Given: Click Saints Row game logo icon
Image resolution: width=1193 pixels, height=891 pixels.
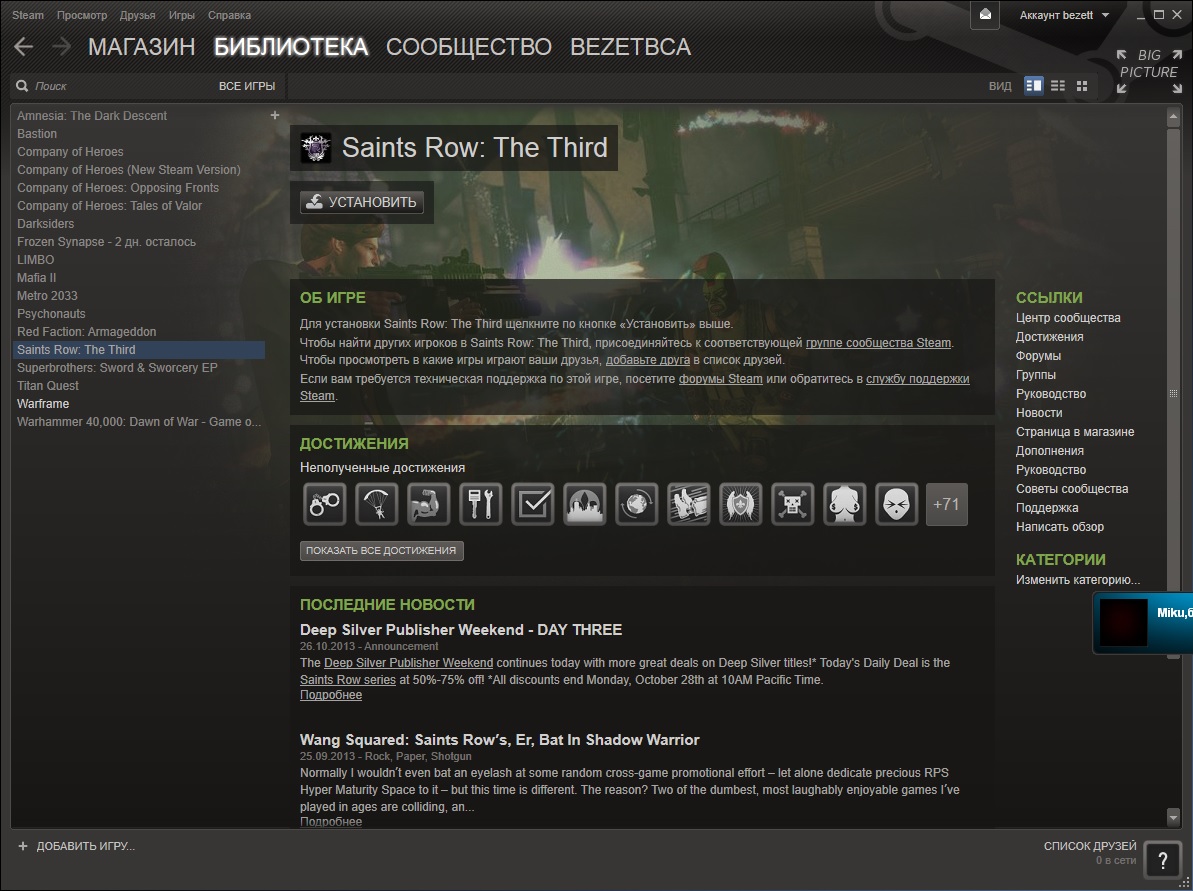Looking at the screenshot, I should pos(316,148).
